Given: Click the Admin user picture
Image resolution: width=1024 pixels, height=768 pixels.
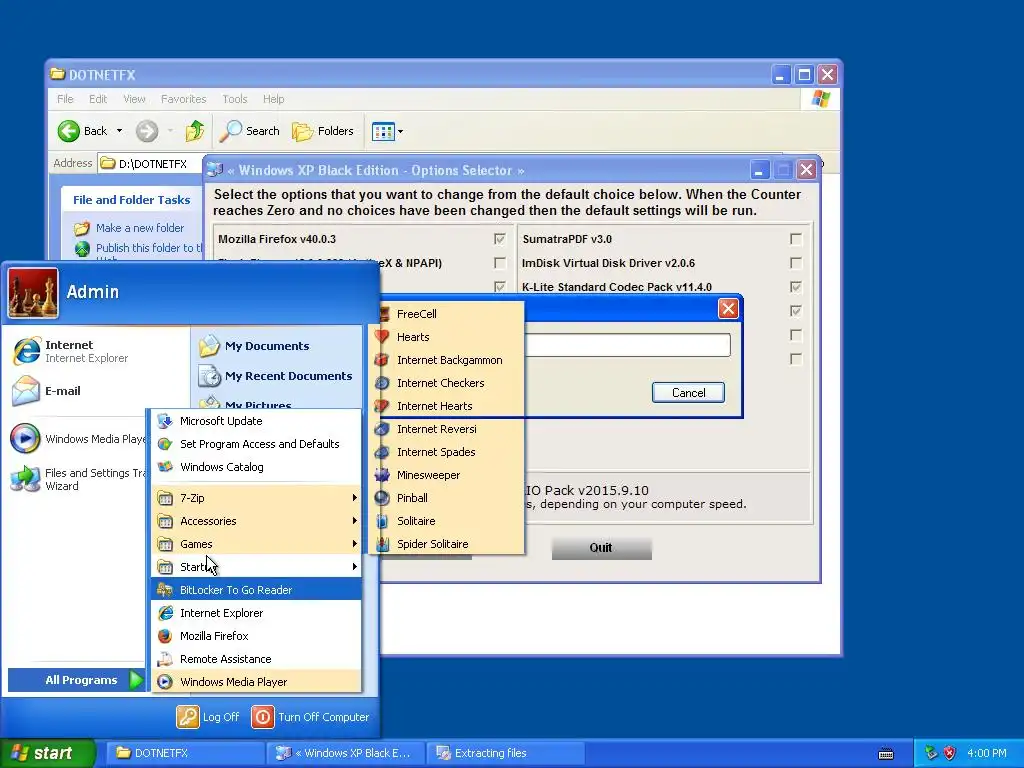Looking at the screenshot, I should tap(33, 293).
